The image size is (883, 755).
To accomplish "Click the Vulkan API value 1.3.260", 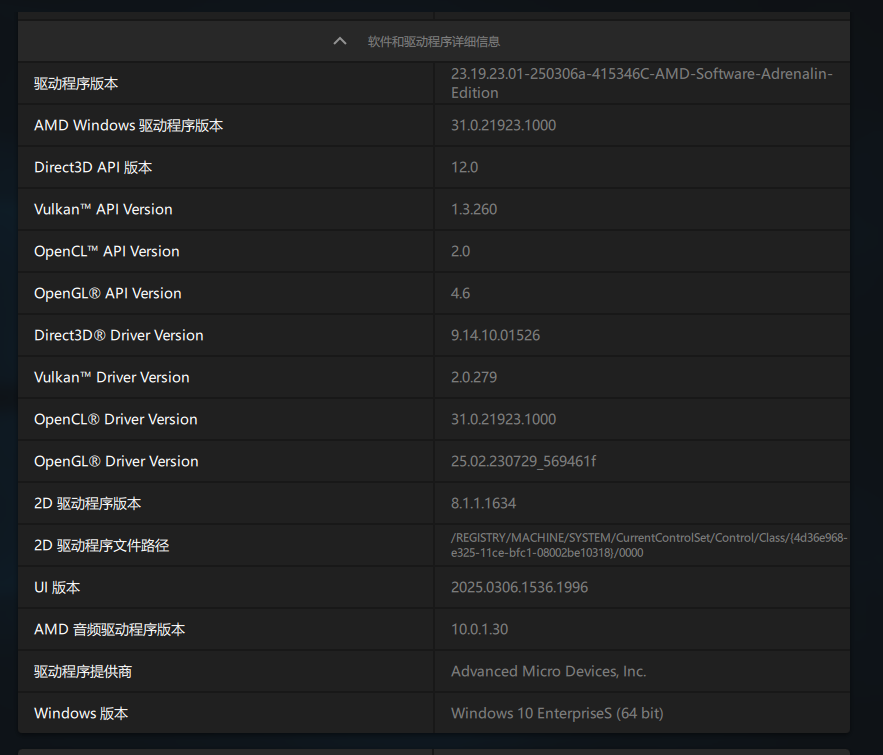I will click(x=474, y=209).
